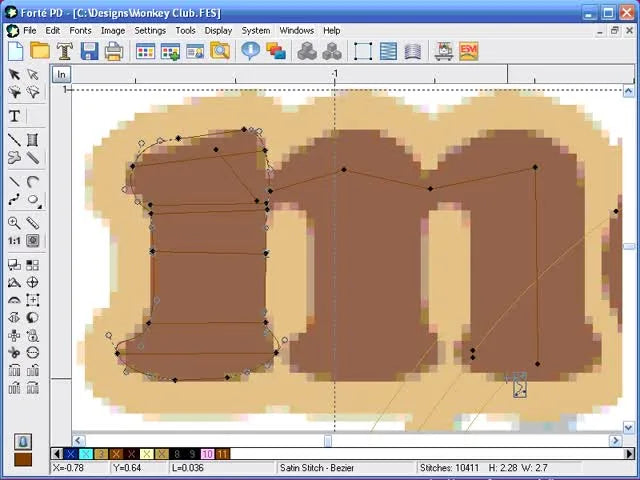The image size is (640, 480).
Task: Open a design using the folder icon
Action: coord(40,51)
